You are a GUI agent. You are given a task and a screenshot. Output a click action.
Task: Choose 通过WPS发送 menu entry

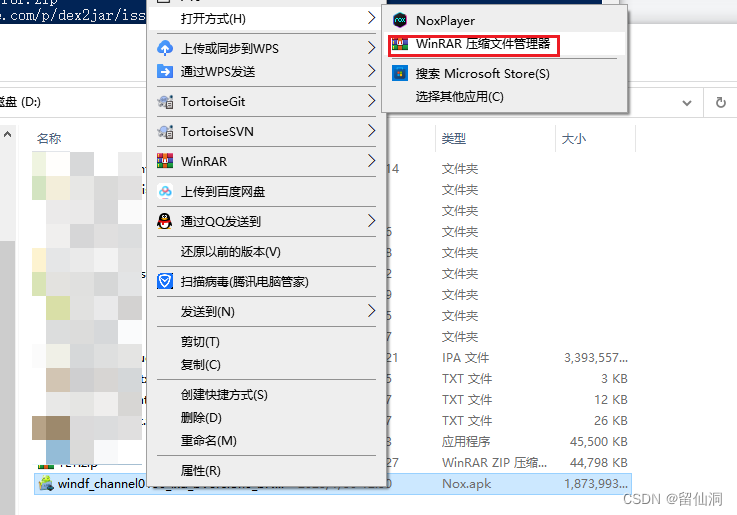coord(266,72)
